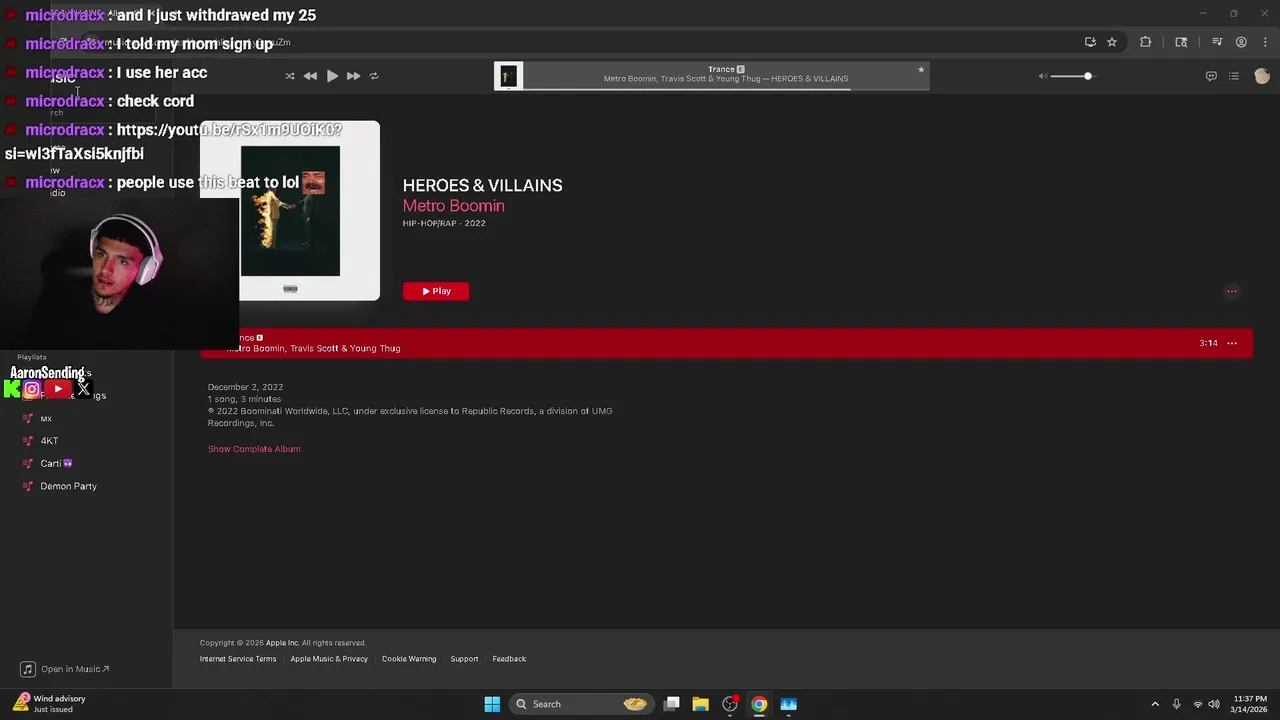This screenshot has width=1280, height=720.
Task: Open the system volume tray icon
Action: 1214,704
